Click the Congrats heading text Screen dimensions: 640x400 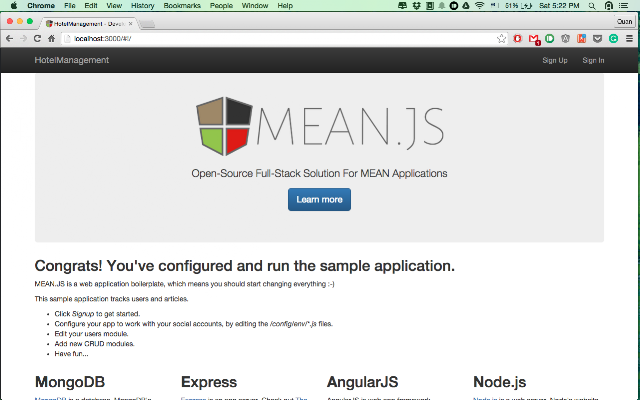244,266
